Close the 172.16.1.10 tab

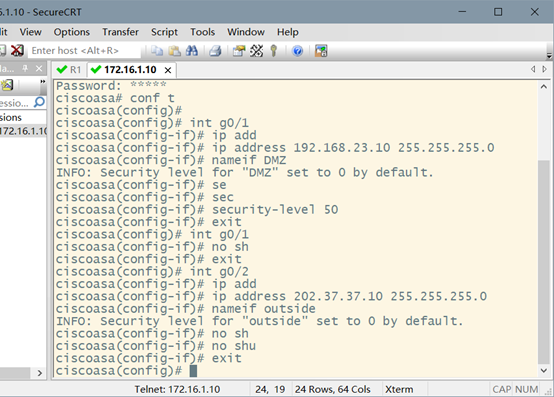coord(168,70)
